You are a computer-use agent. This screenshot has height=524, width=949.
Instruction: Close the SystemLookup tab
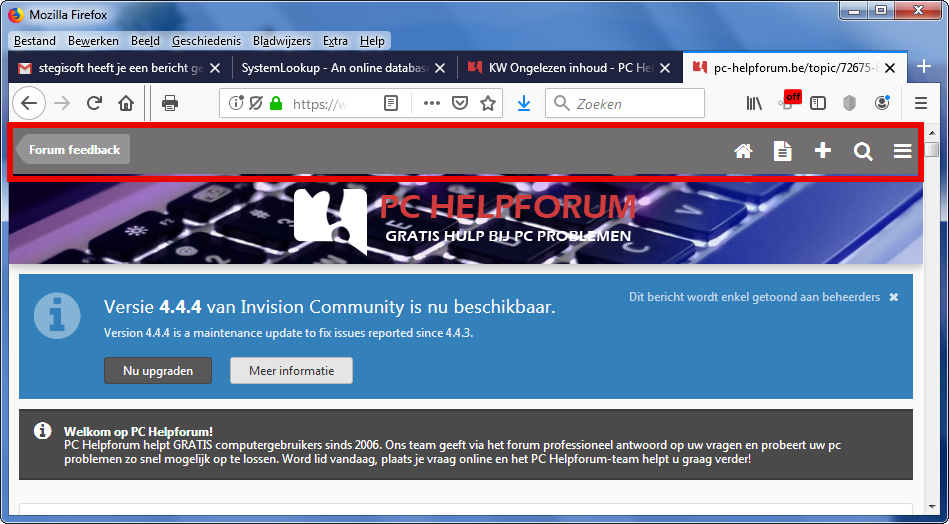pyautogui.click(x=440, y=68)
